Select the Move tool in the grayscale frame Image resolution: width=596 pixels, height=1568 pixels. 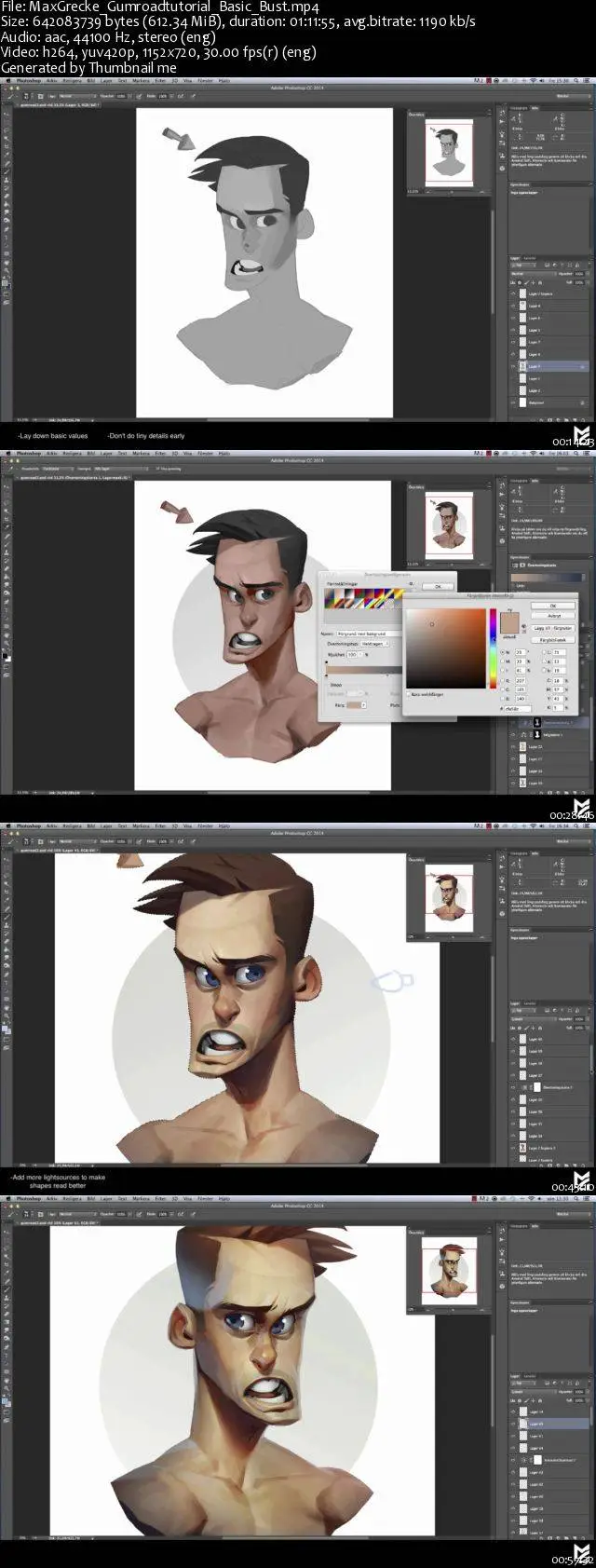tap(7, 114)
